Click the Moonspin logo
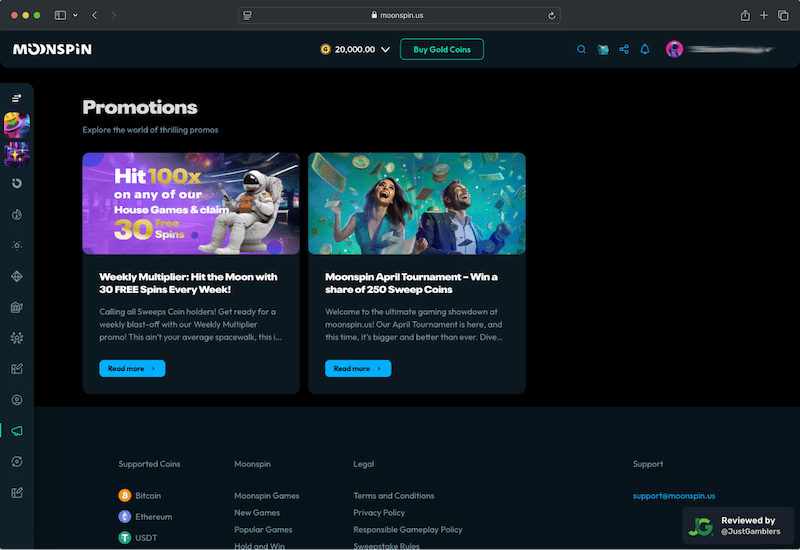This screenshot has height=550, width=800. 52,49
